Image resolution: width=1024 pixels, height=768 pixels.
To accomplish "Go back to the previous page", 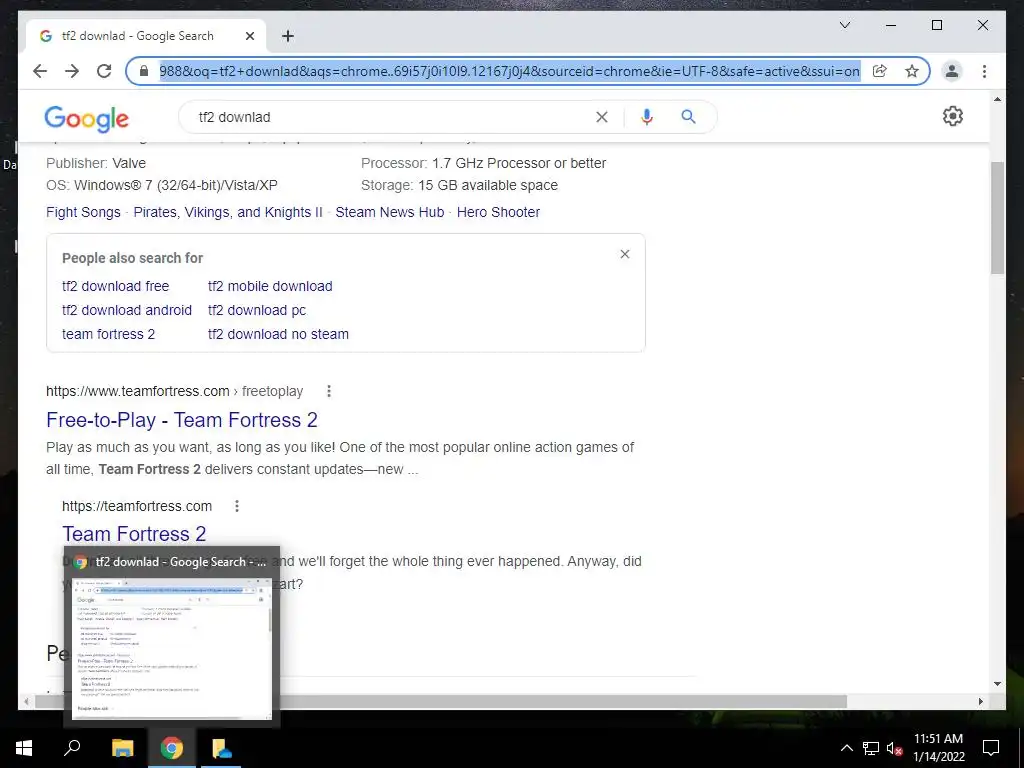I will coord(40,71).
